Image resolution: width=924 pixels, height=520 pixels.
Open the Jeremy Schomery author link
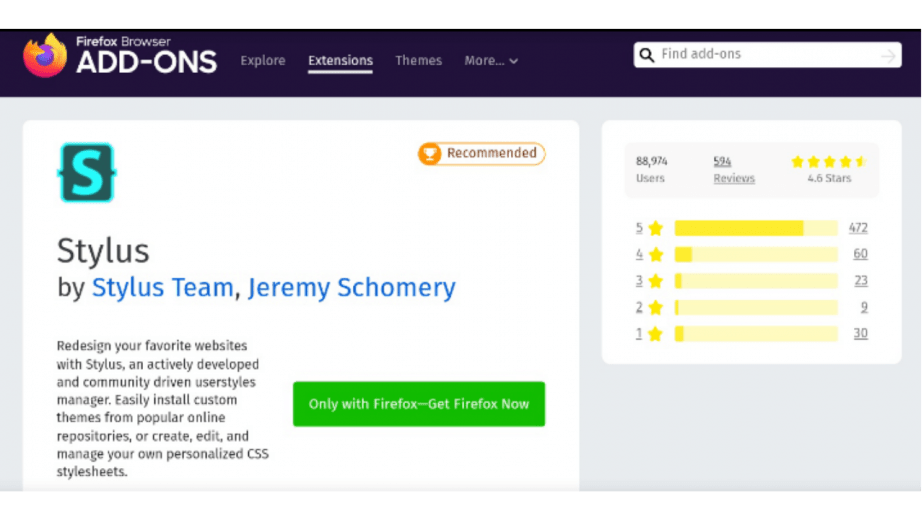pyautogui.click(x=351, y=288)
